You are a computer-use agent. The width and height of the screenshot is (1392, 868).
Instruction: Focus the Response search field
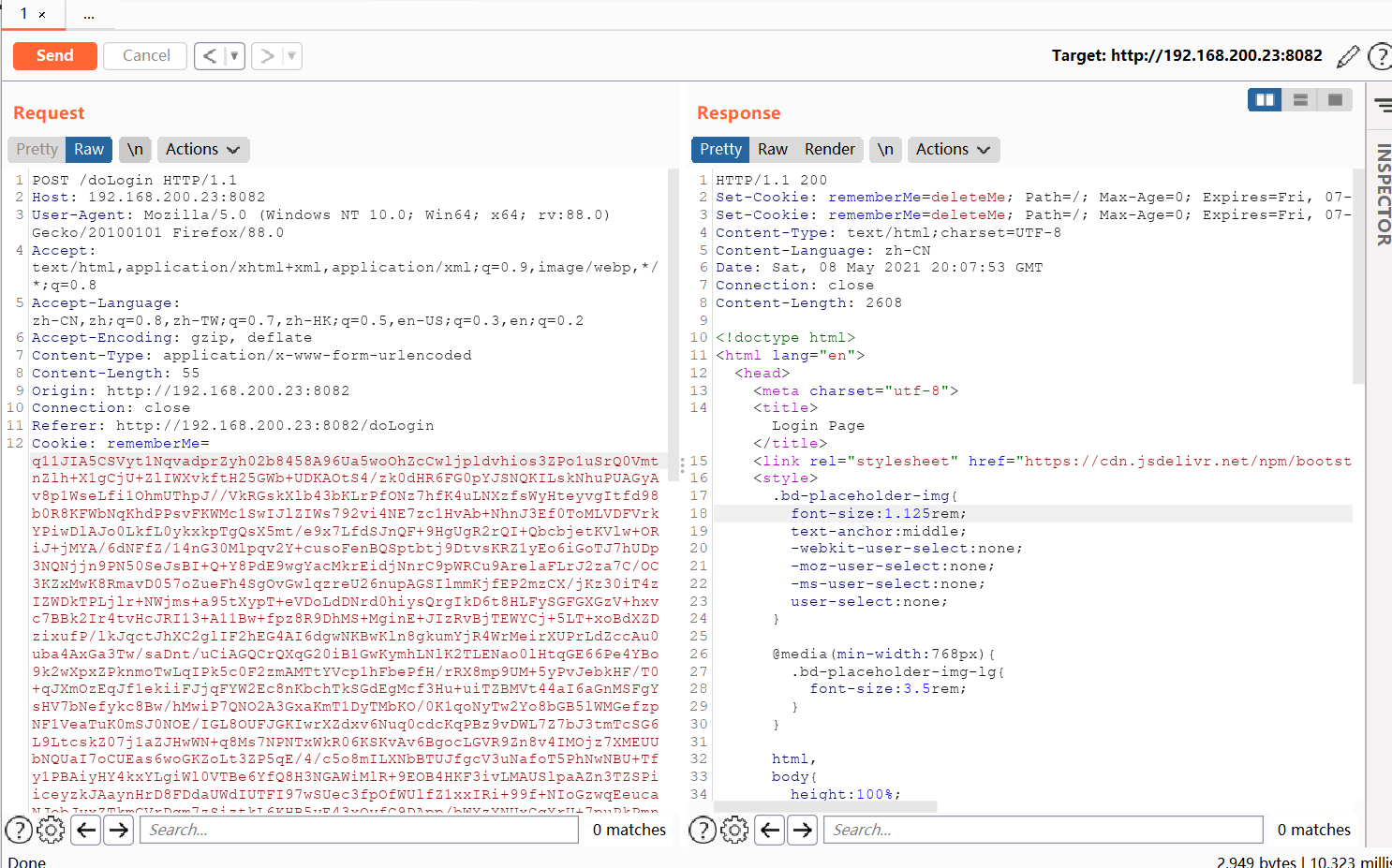coord(1043,830)
